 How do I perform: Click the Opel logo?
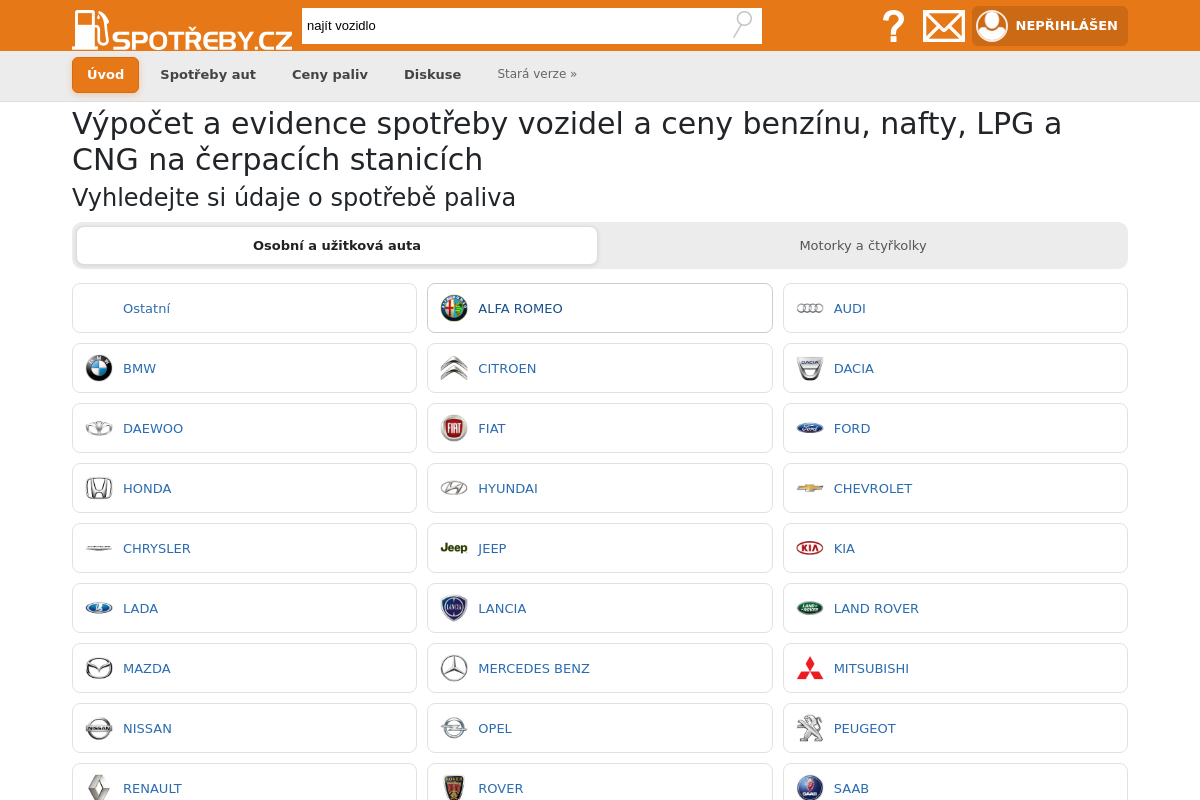click(454, 728)
